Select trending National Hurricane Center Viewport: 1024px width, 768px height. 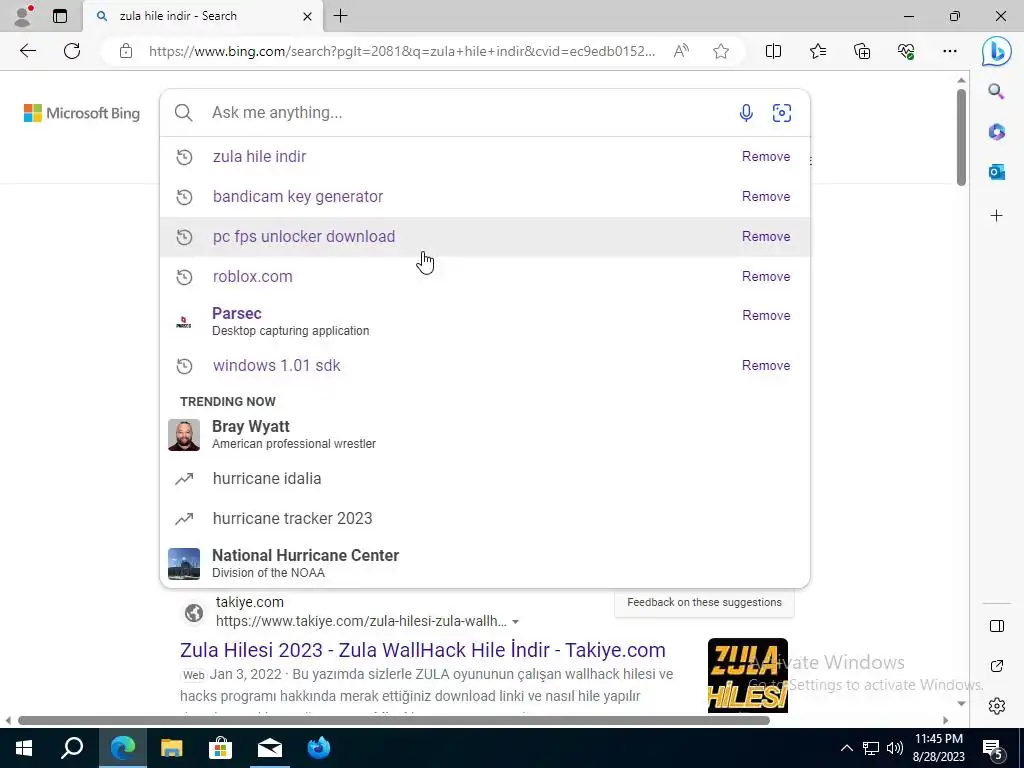pos(485,564)
